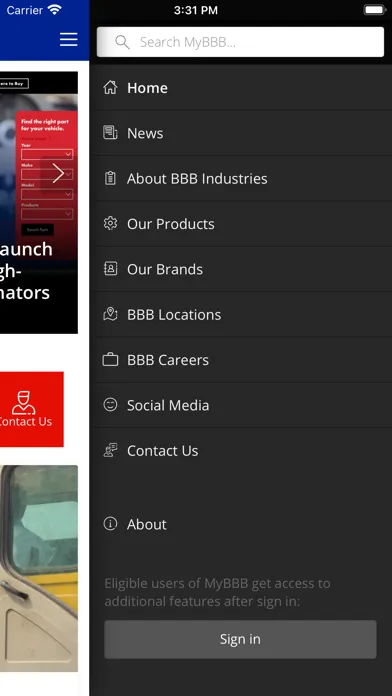
Task: Select Social Media menu entry
Action: pos(241,404)
